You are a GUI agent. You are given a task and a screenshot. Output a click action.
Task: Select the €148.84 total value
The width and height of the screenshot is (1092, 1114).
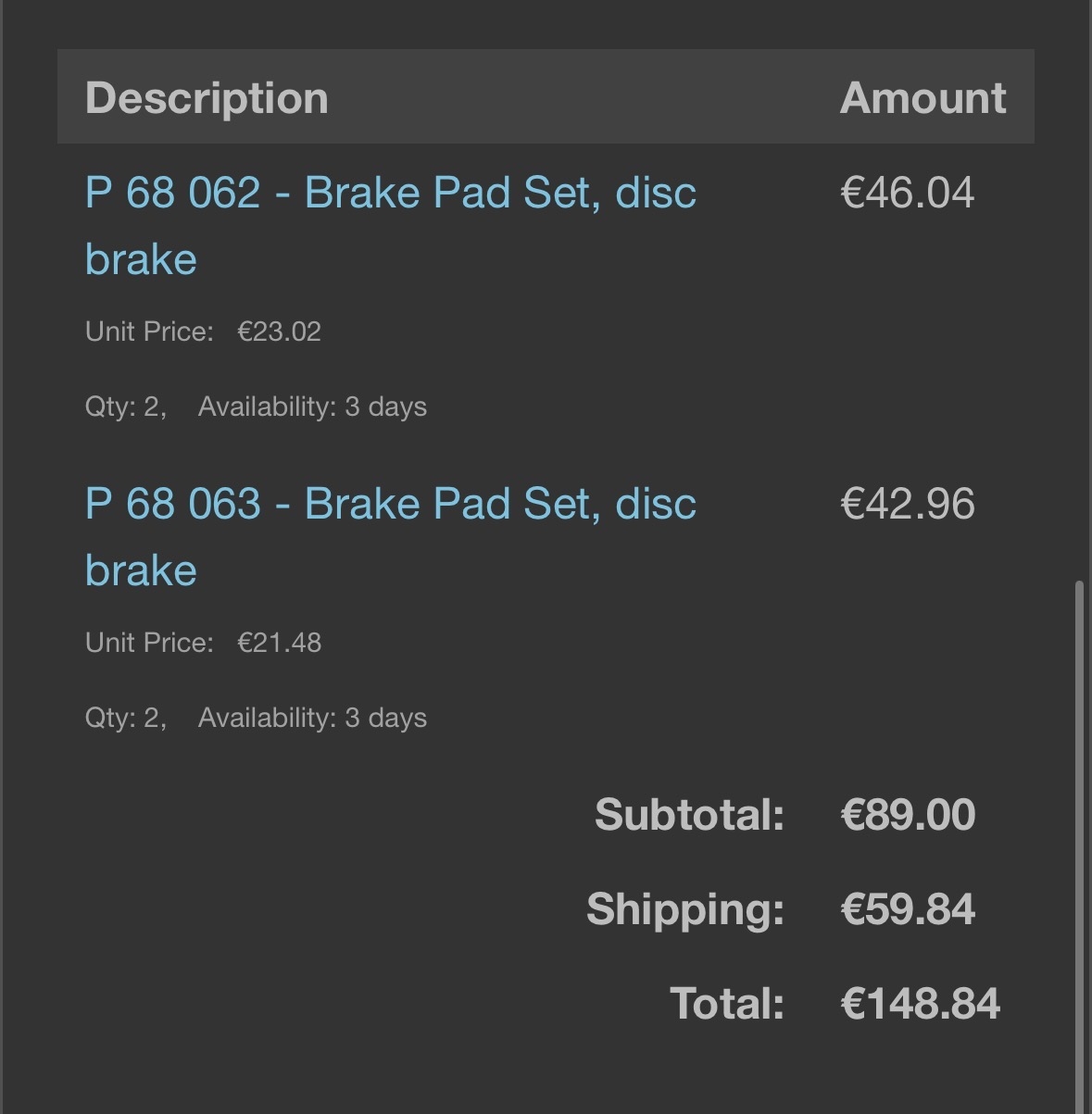point(920,1004)
